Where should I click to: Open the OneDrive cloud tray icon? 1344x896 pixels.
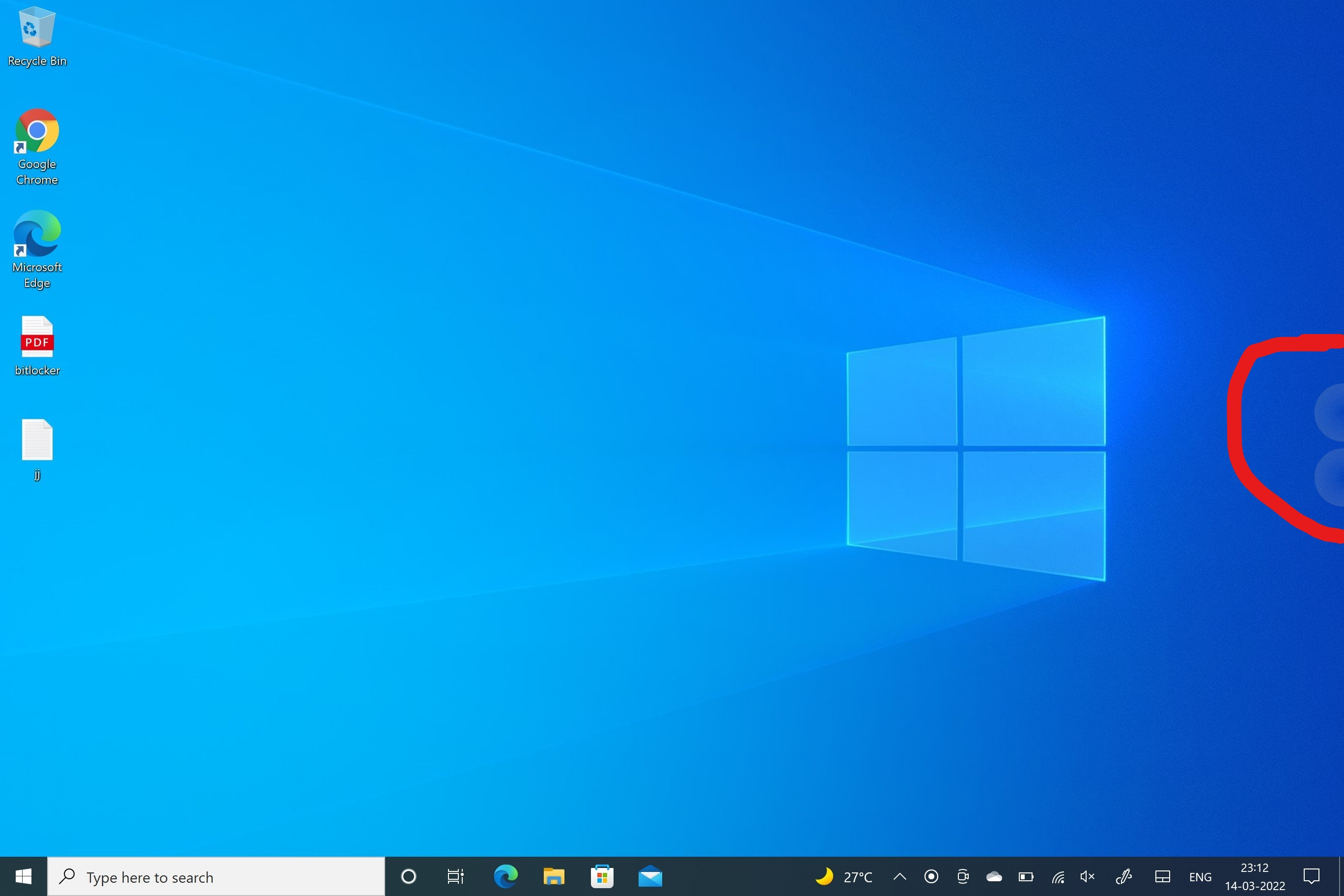(x=994, y=876)
